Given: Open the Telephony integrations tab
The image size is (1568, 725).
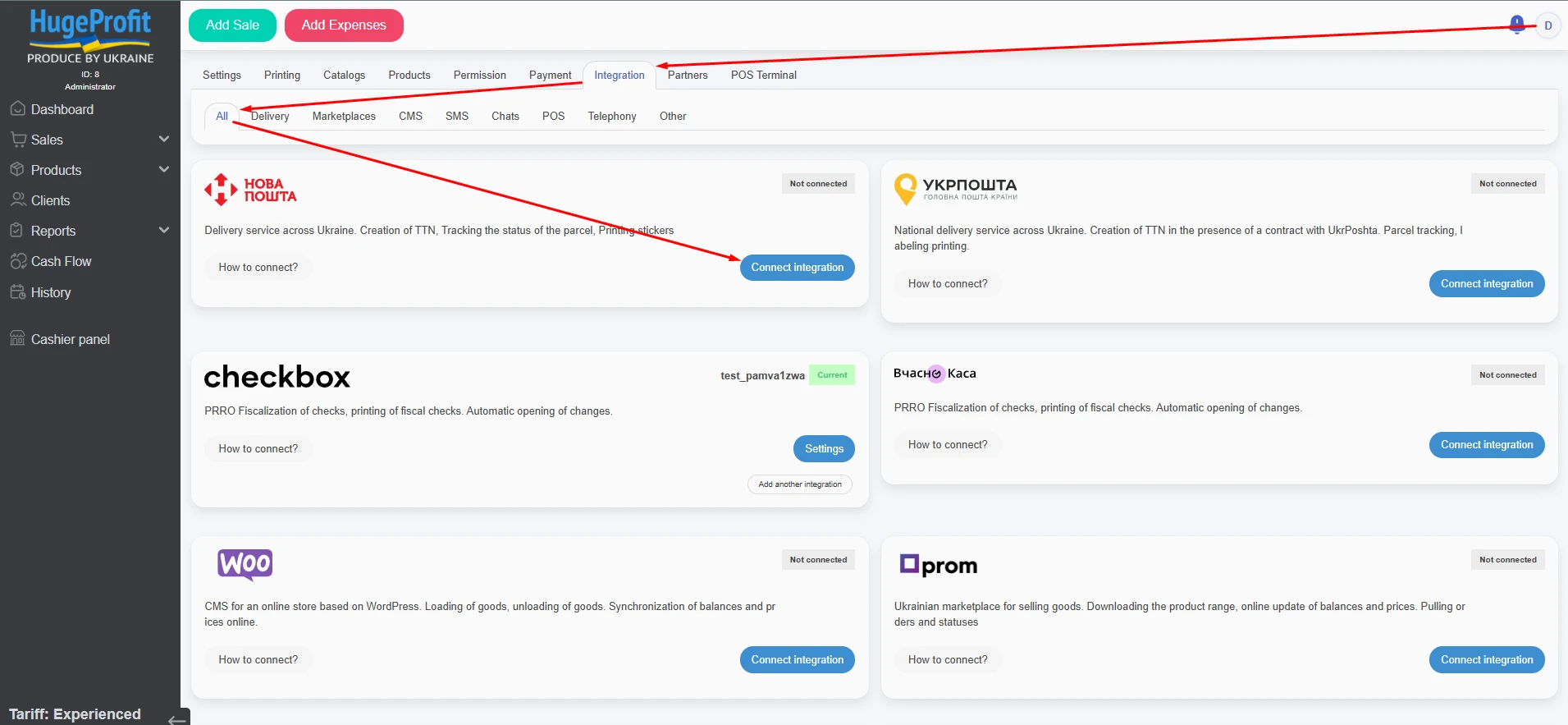Looking at the screenshot, I should coord(611,116).
